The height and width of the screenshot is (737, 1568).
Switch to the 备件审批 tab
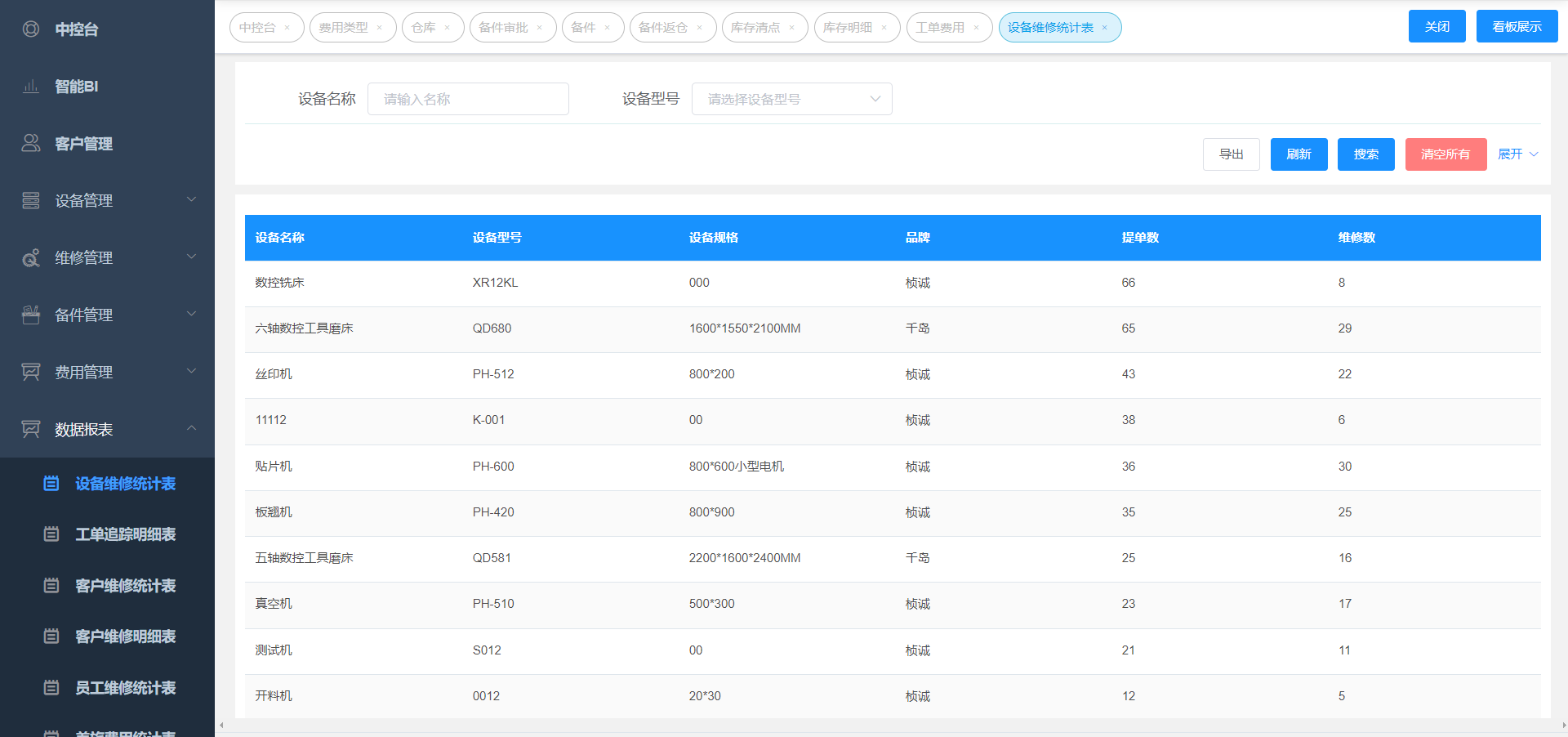(x=503, y=28)
